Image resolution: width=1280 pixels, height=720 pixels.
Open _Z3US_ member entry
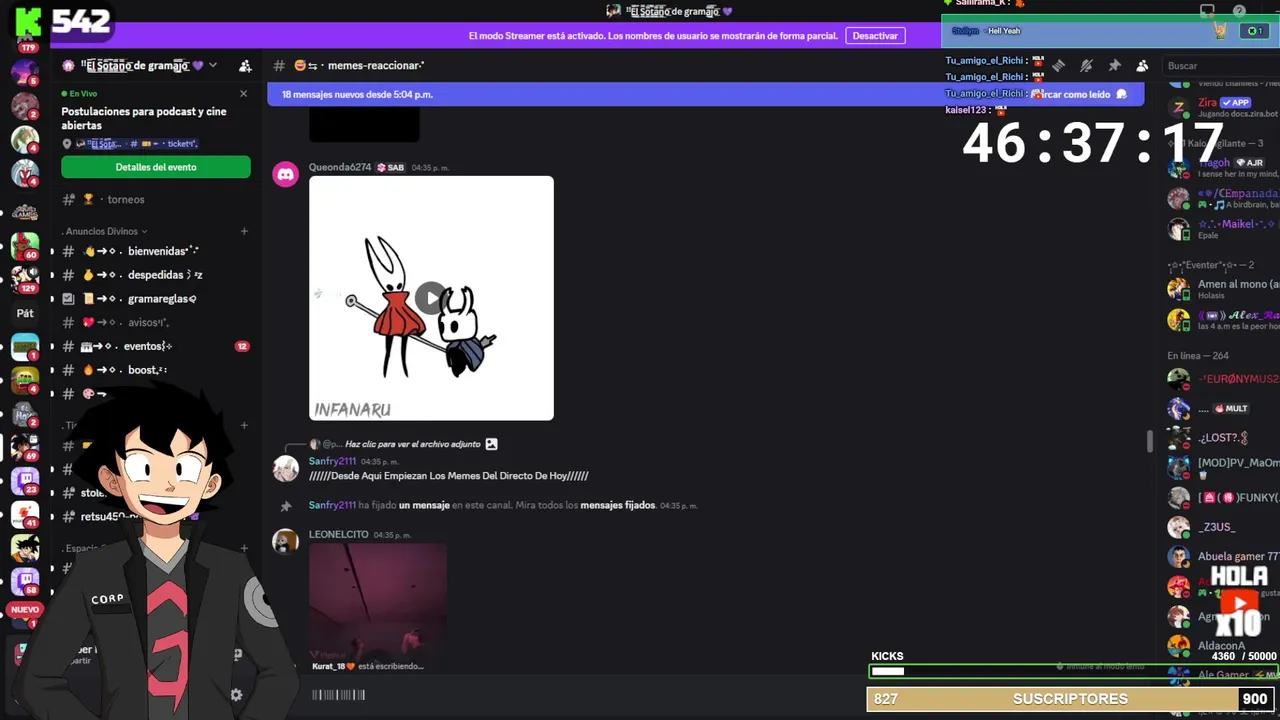coord(1222,527)
